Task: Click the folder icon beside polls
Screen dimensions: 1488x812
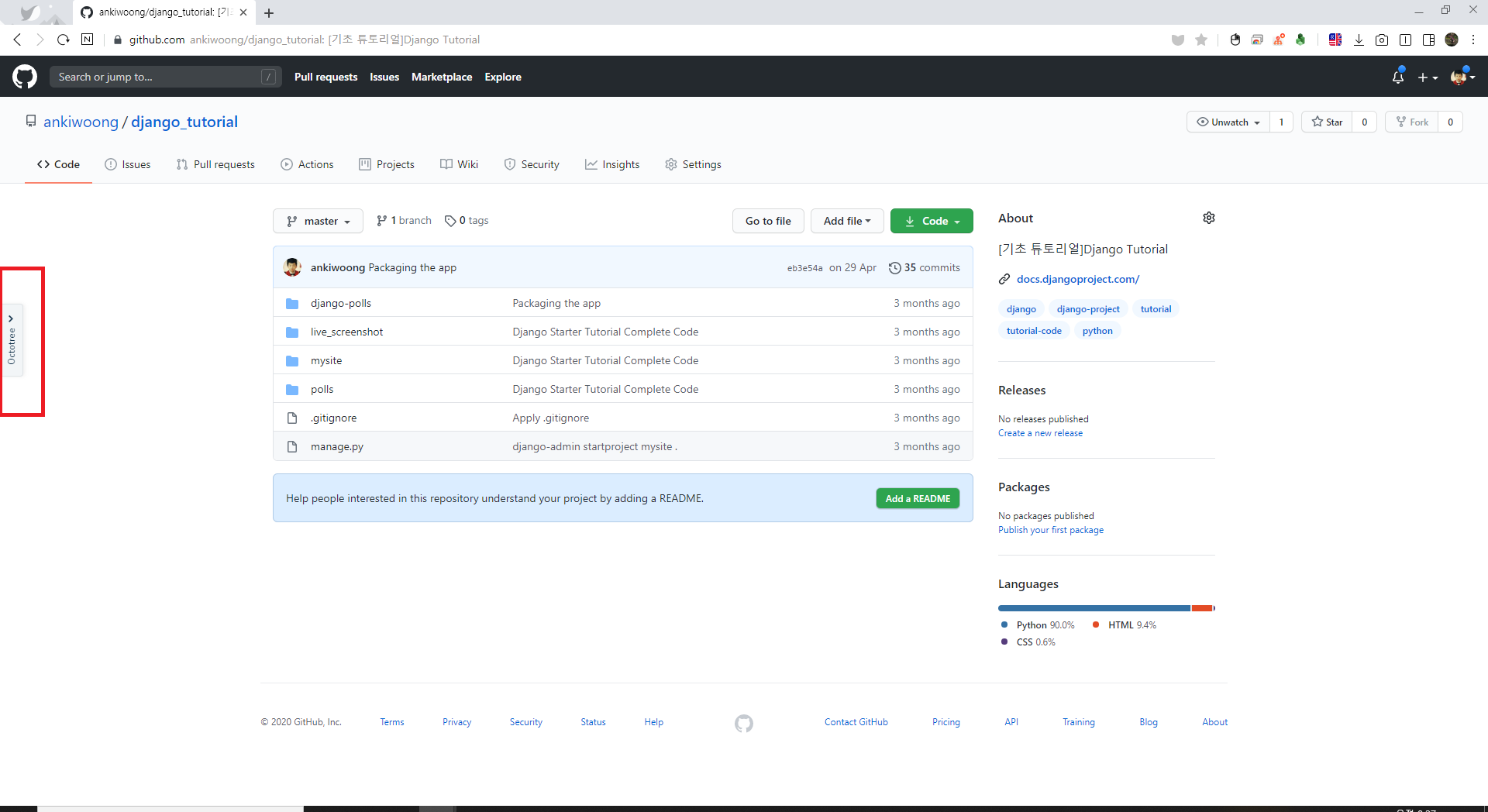Action: coord(292,389)
